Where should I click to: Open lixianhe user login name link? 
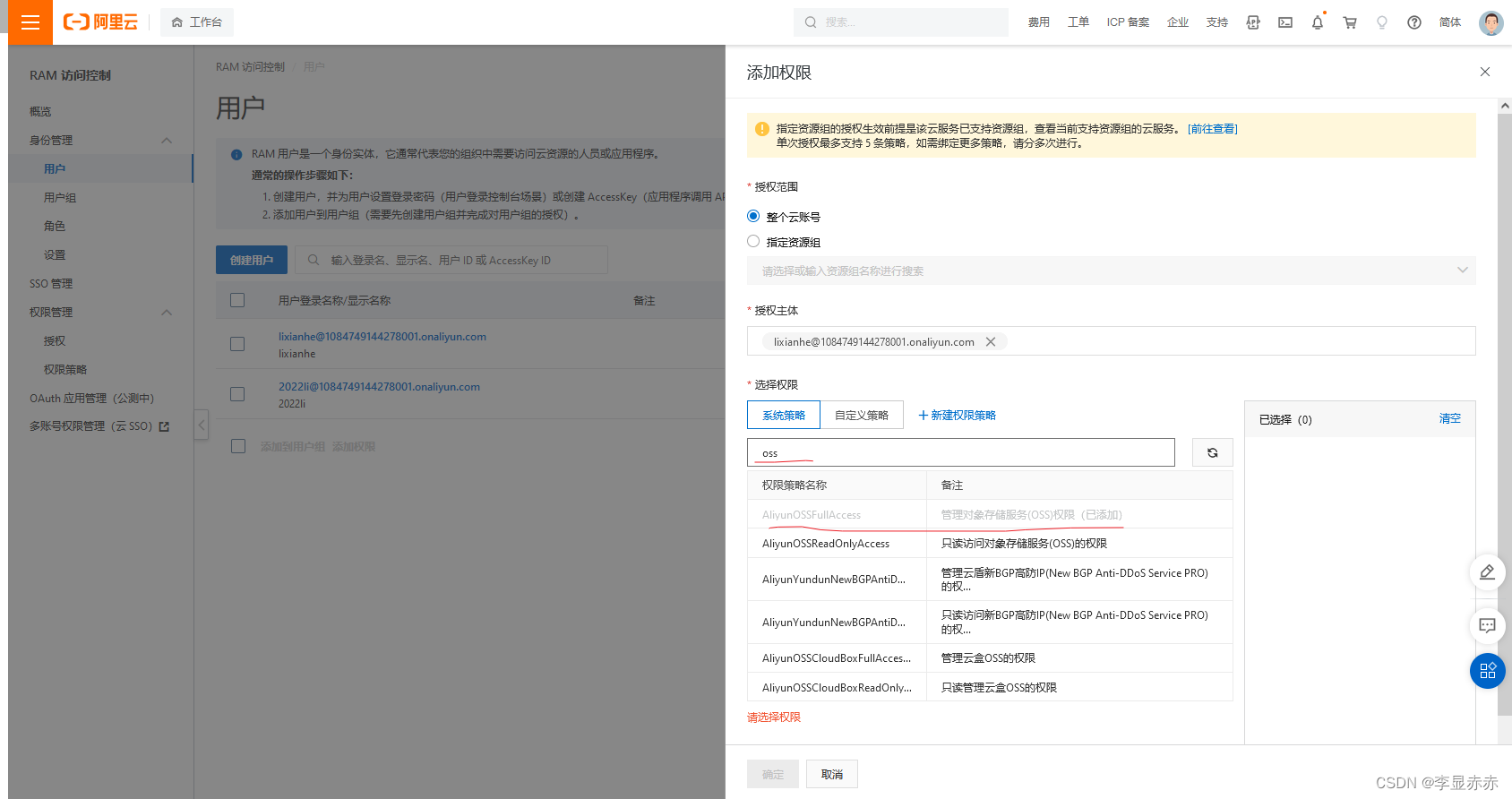tap(382, 337)
